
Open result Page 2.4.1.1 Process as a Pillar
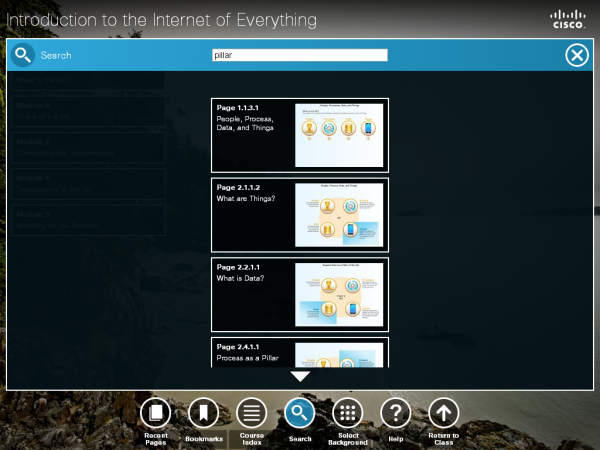click(252, 352)
